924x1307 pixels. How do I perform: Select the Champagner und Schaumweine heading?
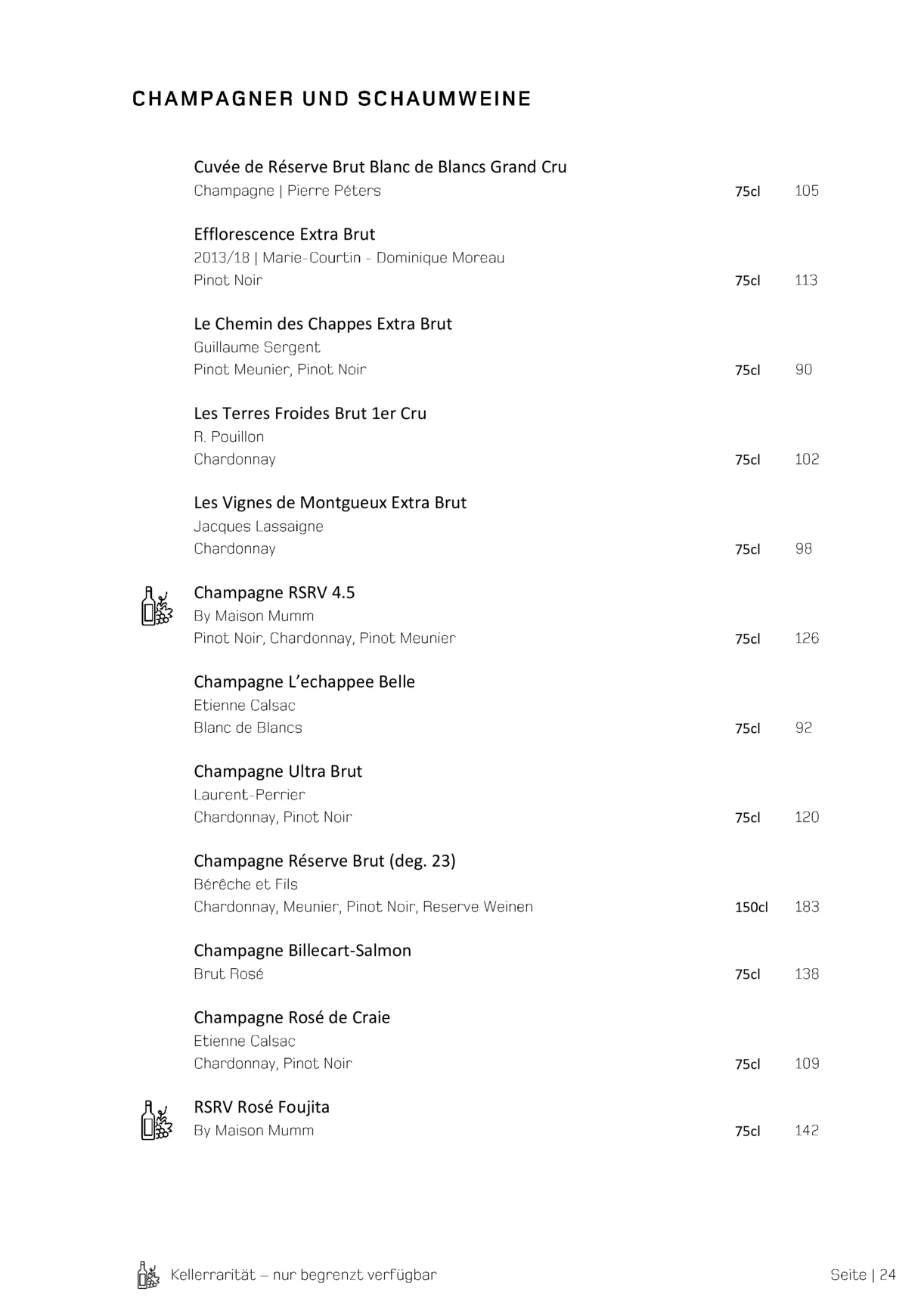(x=331, y=99)
